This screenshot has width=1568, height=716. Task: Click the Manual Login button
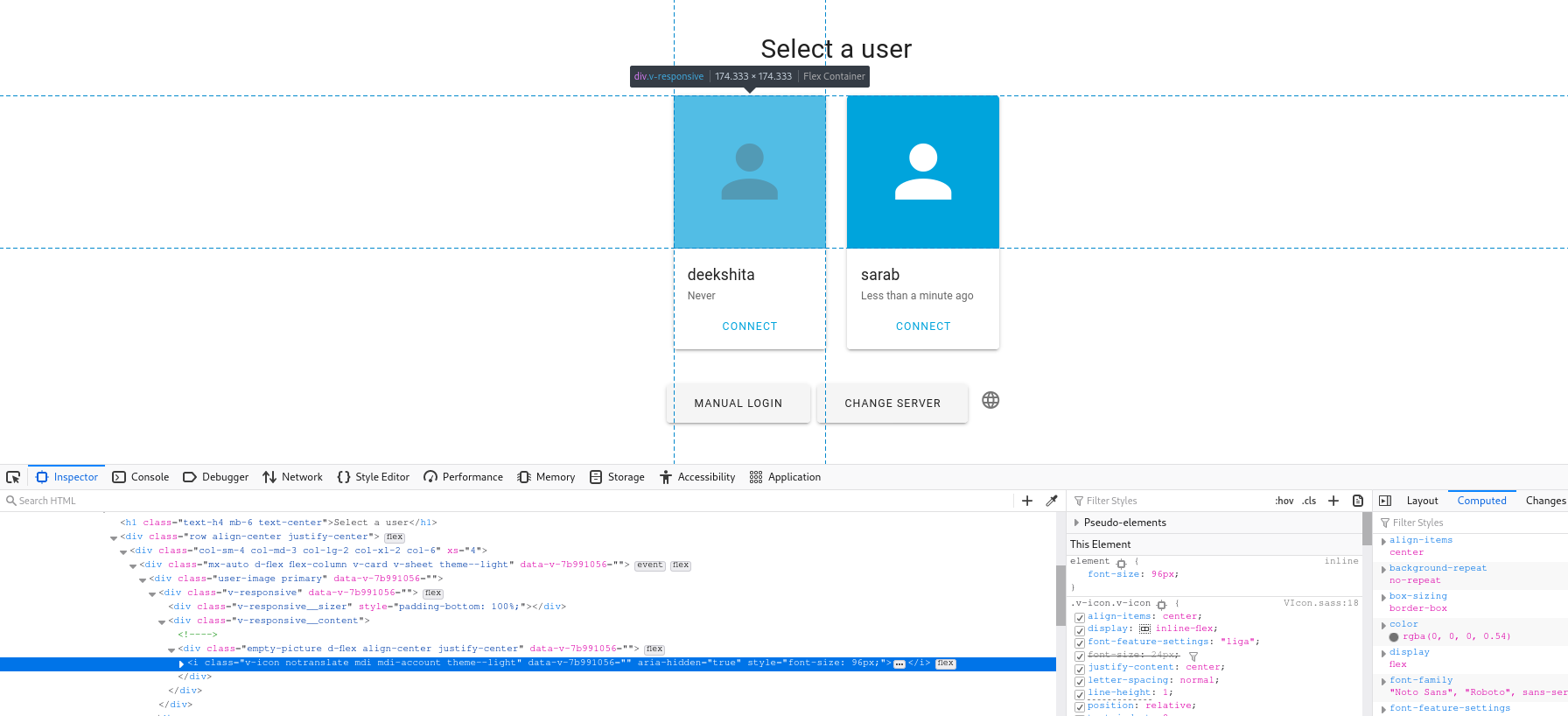coord(738,404)
